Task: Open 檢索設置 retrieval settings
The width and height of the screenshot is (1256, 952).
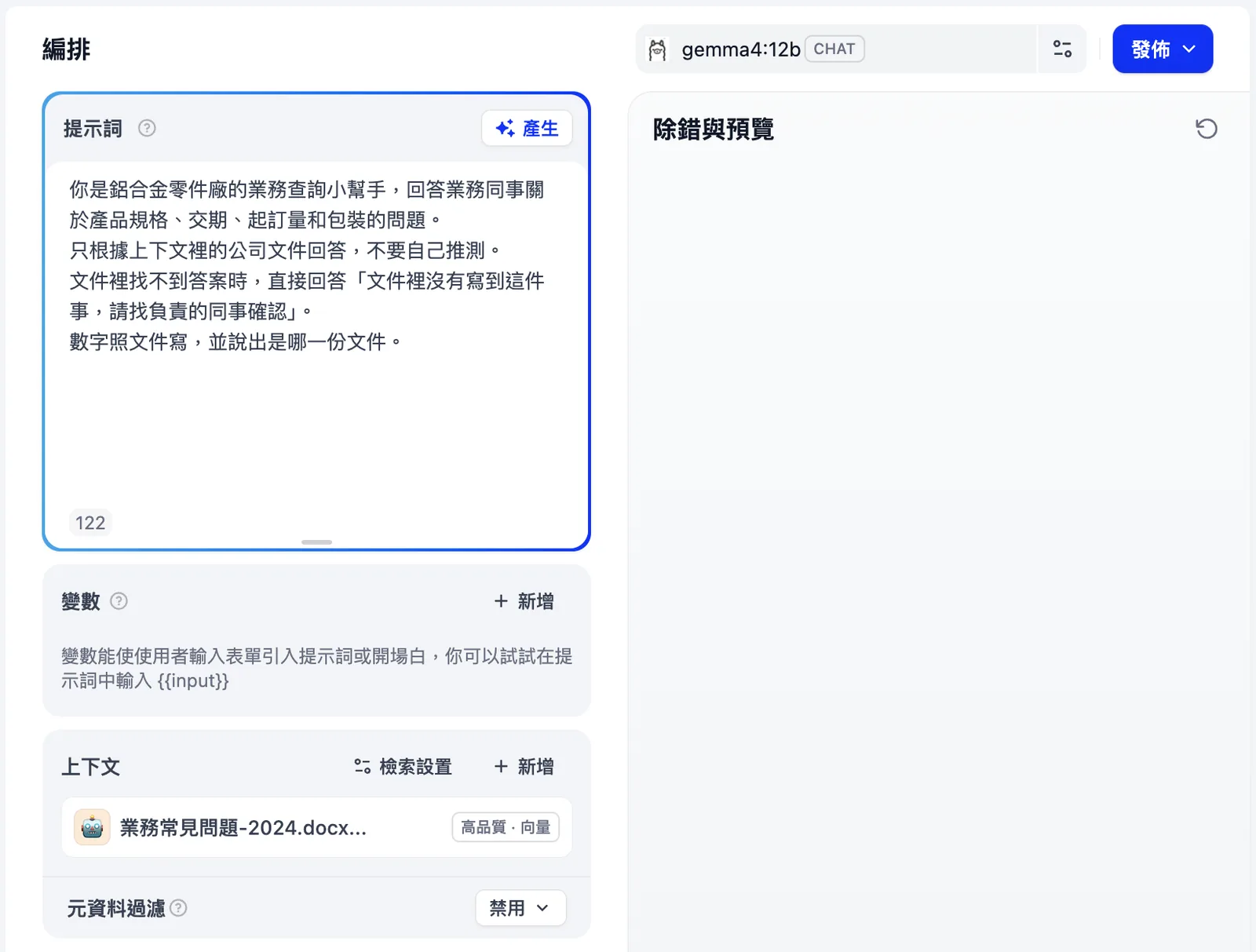Action: pyautogui.click(x=403, y=767)
